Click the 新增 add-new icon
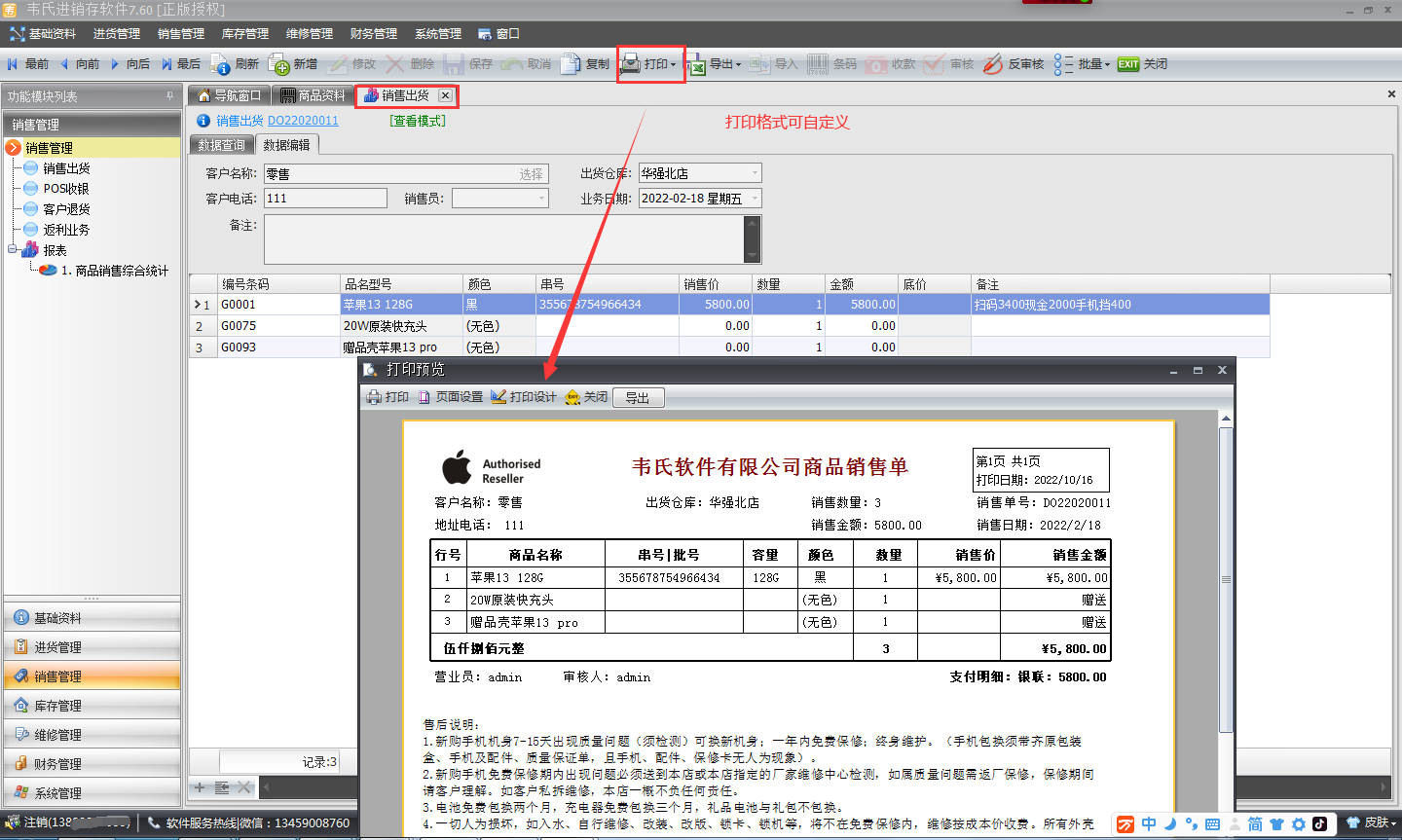Viewport: 1402px width, 840px height. (x=278, y=64)
